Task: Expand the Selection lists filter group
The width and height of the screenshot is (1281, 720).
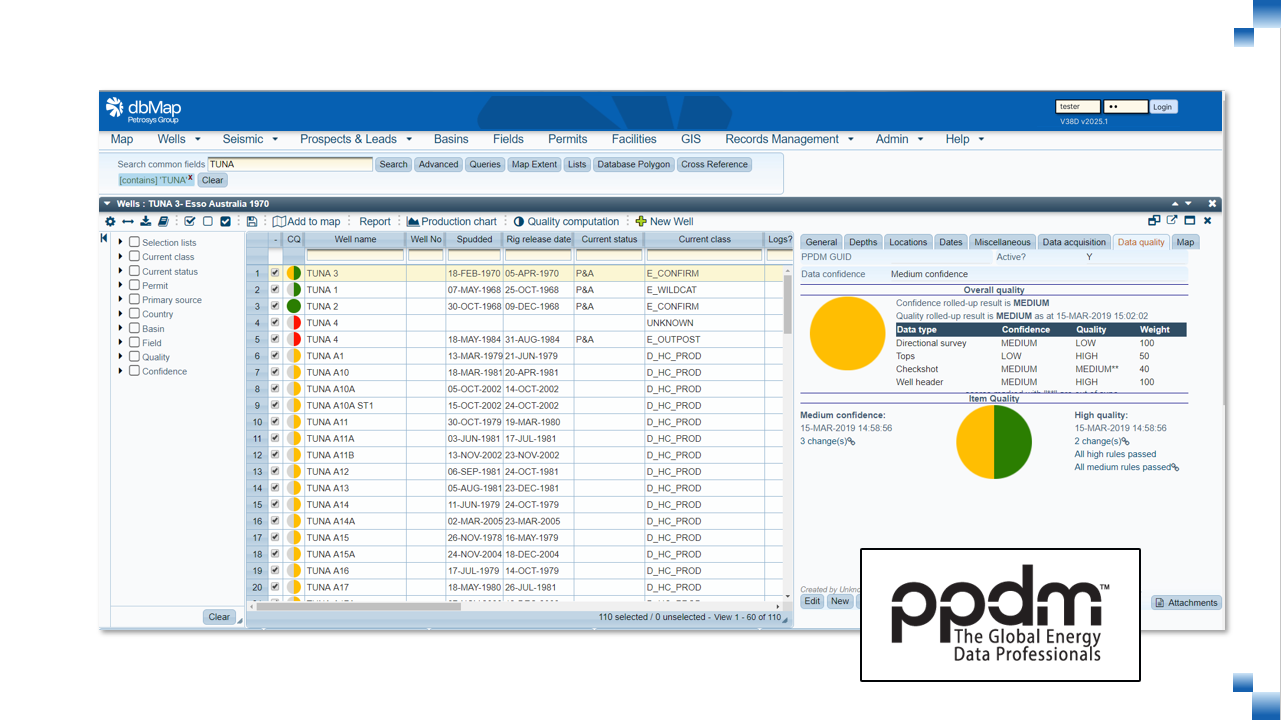Action: 120,242
